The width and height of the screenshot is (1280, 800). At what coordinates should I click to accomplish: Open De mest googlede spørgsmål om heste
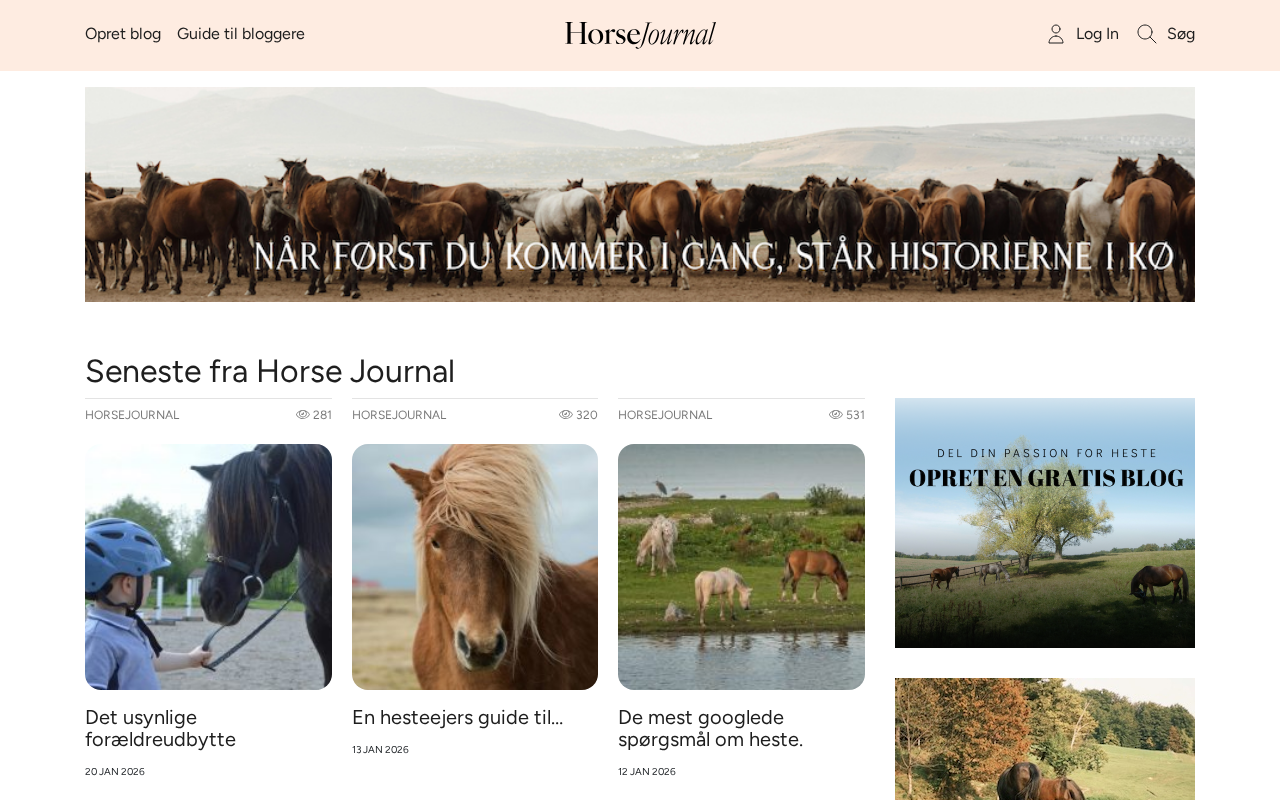(x=710, y=729)
